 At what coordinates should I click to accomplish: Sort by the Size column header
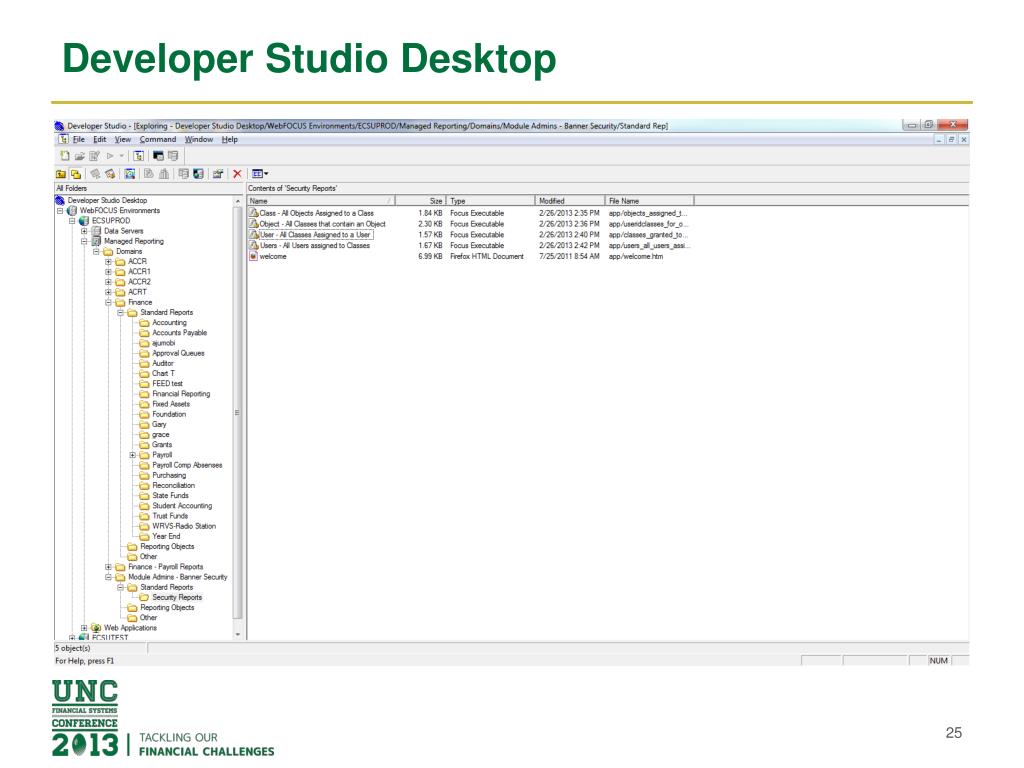pyautogui.click(x=421, y=201)
